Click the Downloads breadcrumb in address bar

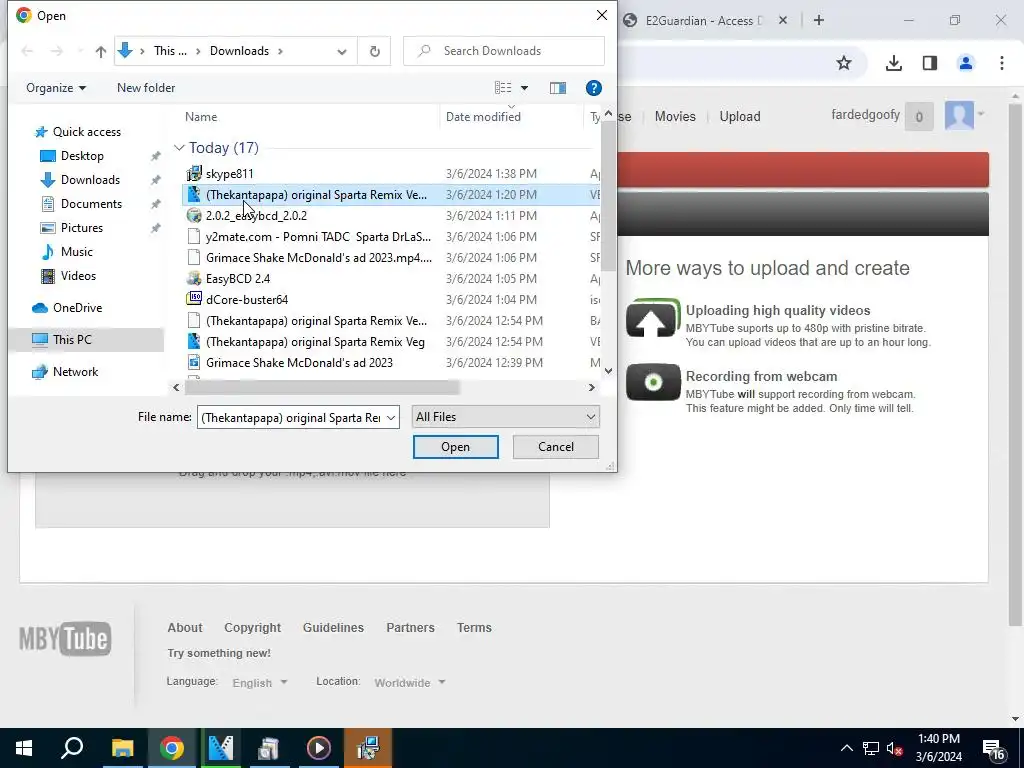(239, 51)
